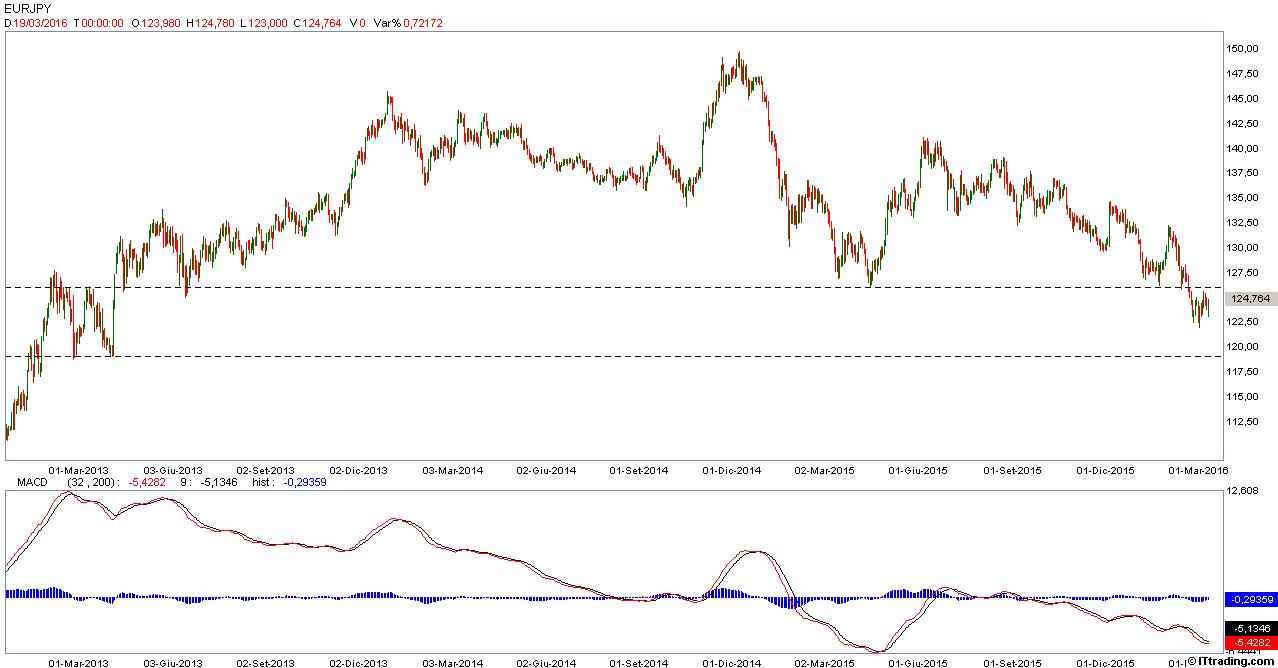Click the Var% 0,72172 value in header
The height and width of the screenshot is (668, 1278).
407,22
